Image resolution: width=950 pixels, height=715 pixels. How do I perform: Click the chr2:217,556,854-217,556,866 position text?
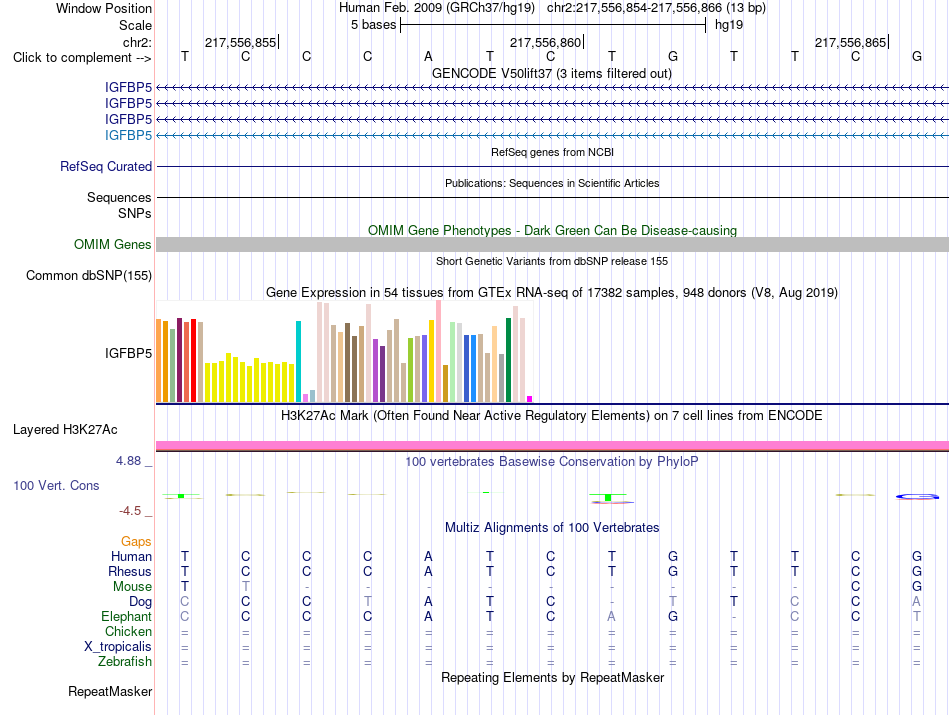tap(634, 8)
